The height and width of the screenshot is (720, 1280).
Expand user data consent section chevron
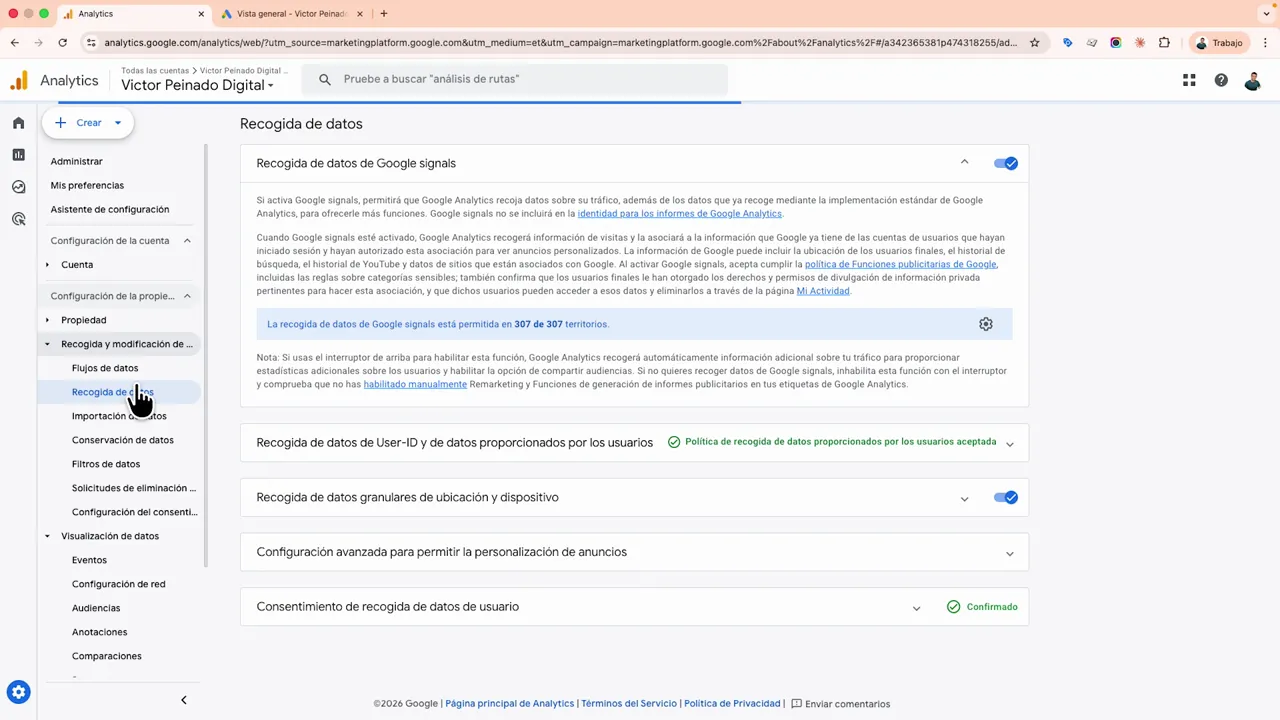[916, 608]
